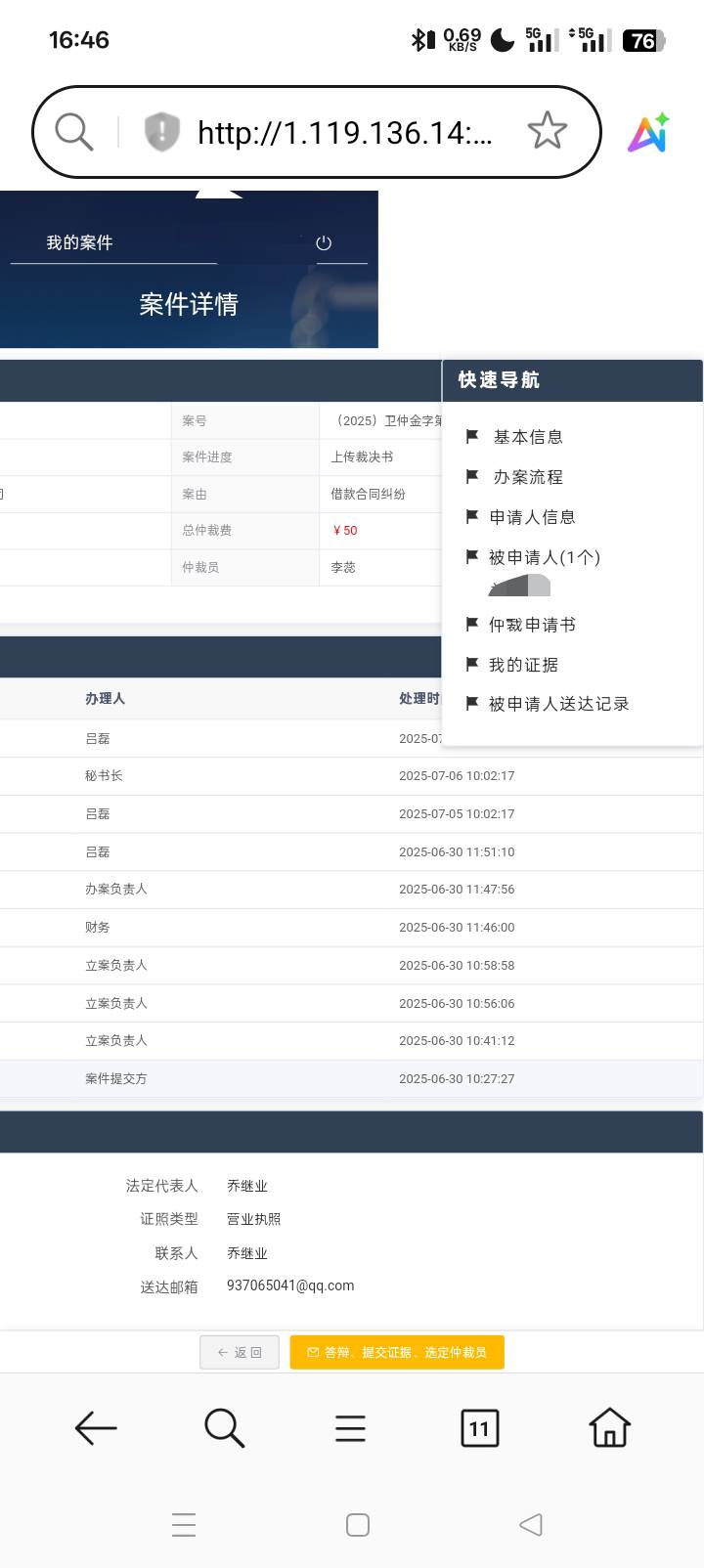Click the 案件详情 banner title

(x=189, y=304)
